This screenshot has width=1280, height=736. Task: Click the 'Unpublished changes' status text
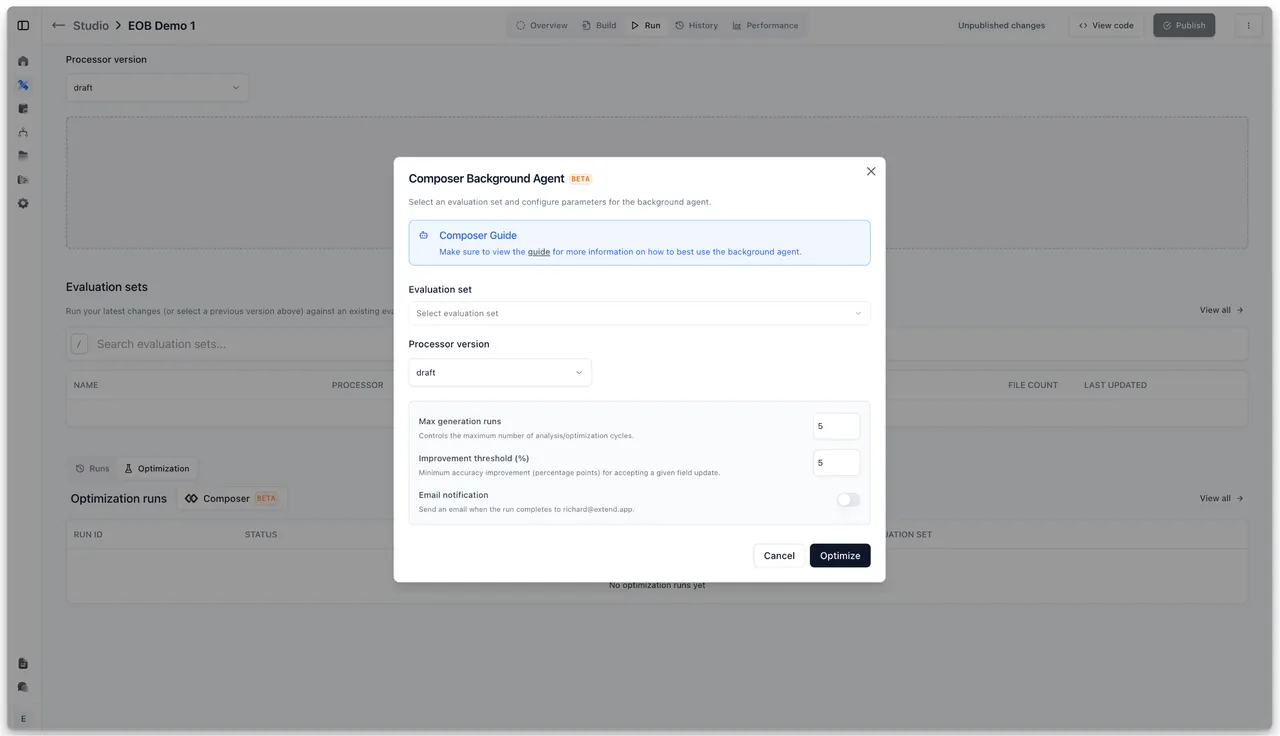point(1001,25)
